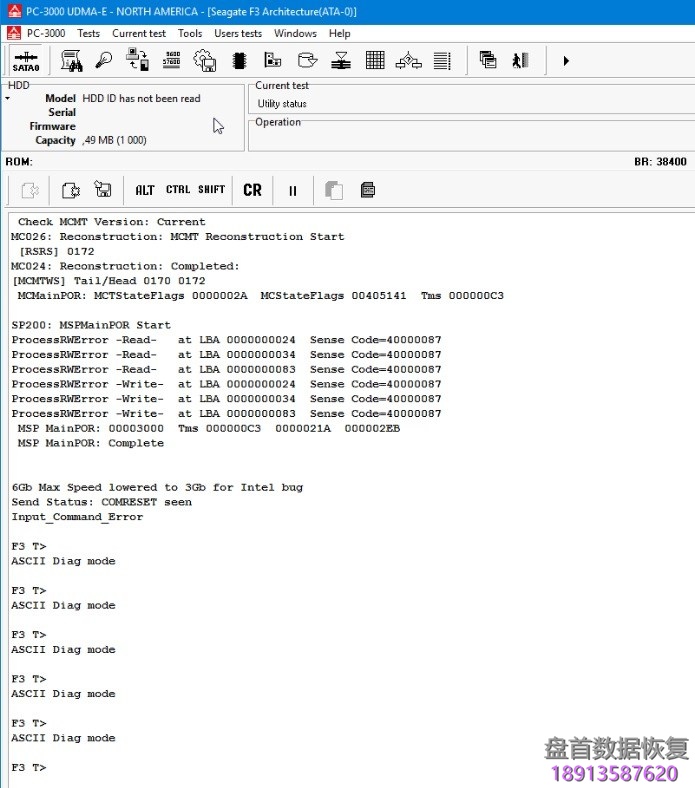Open the grid table icon in toolbar

coord(375,61)
